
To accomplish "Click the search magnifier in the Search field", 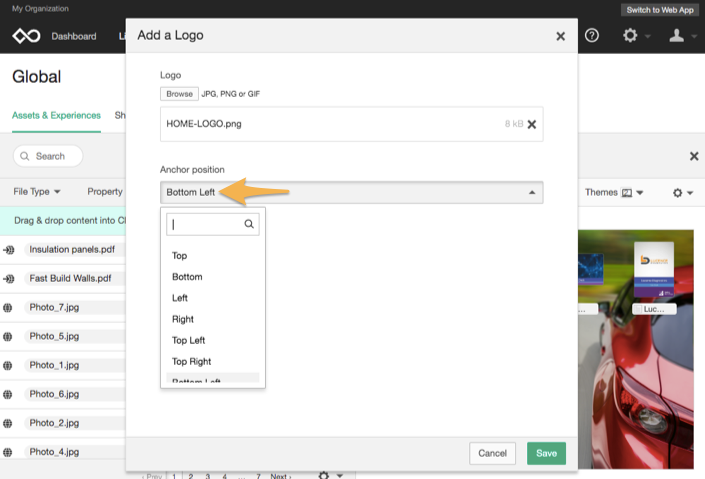I will pyautogui.click(x=25, y=156).
